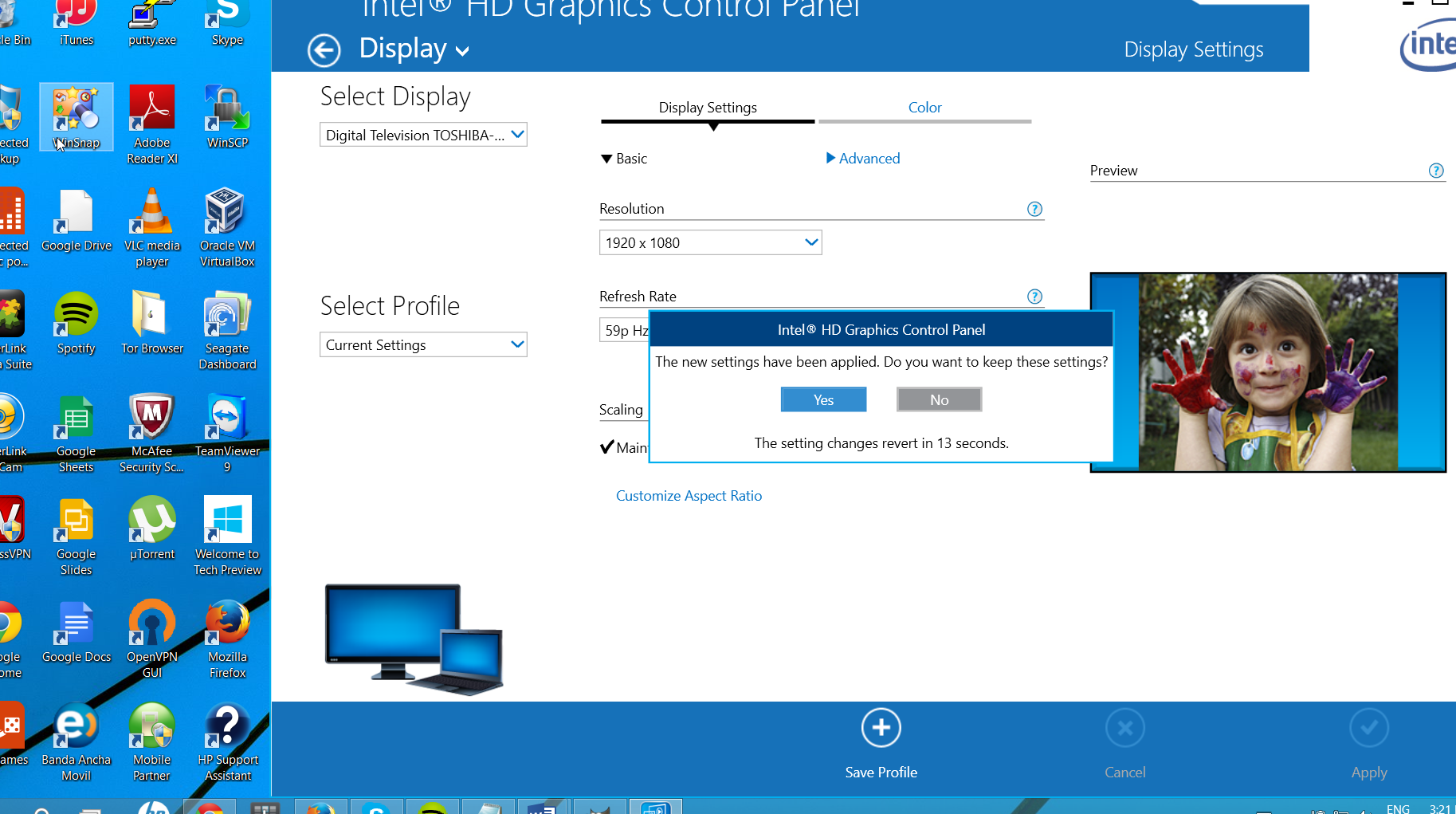Click the 'Select Profile' heading
The width and height of the screenshot is (1456, 814).
[x=390, y=306]
